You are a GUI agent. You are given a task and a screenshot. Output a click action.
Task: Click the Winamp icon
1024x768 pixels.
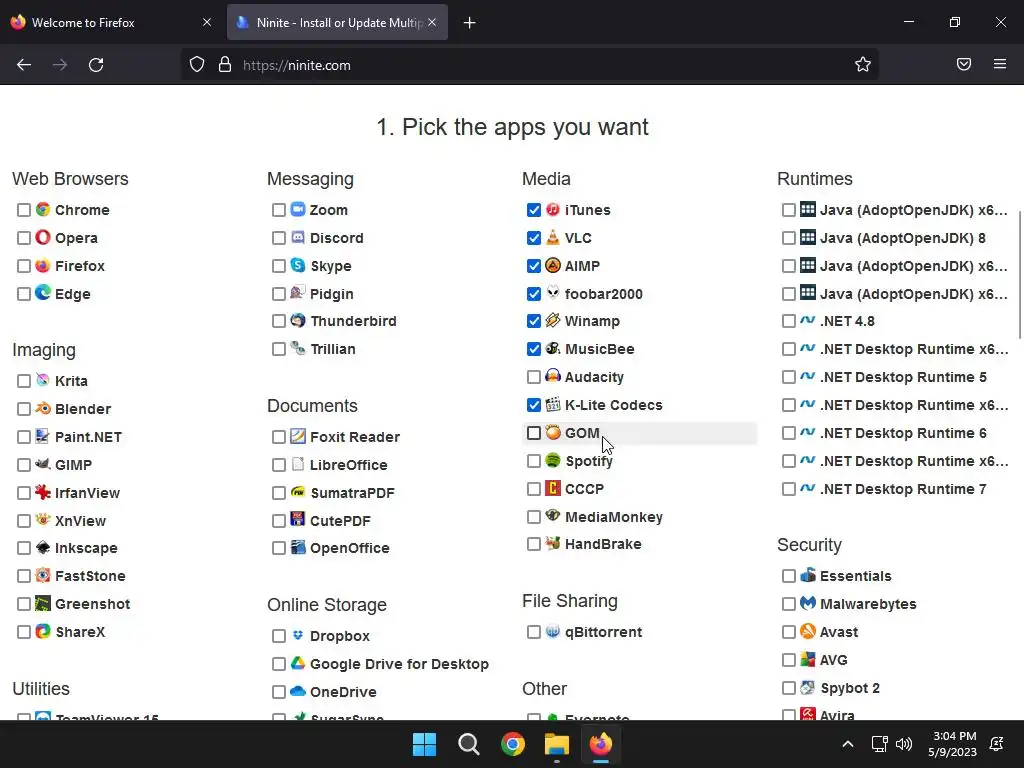[553, 321]
